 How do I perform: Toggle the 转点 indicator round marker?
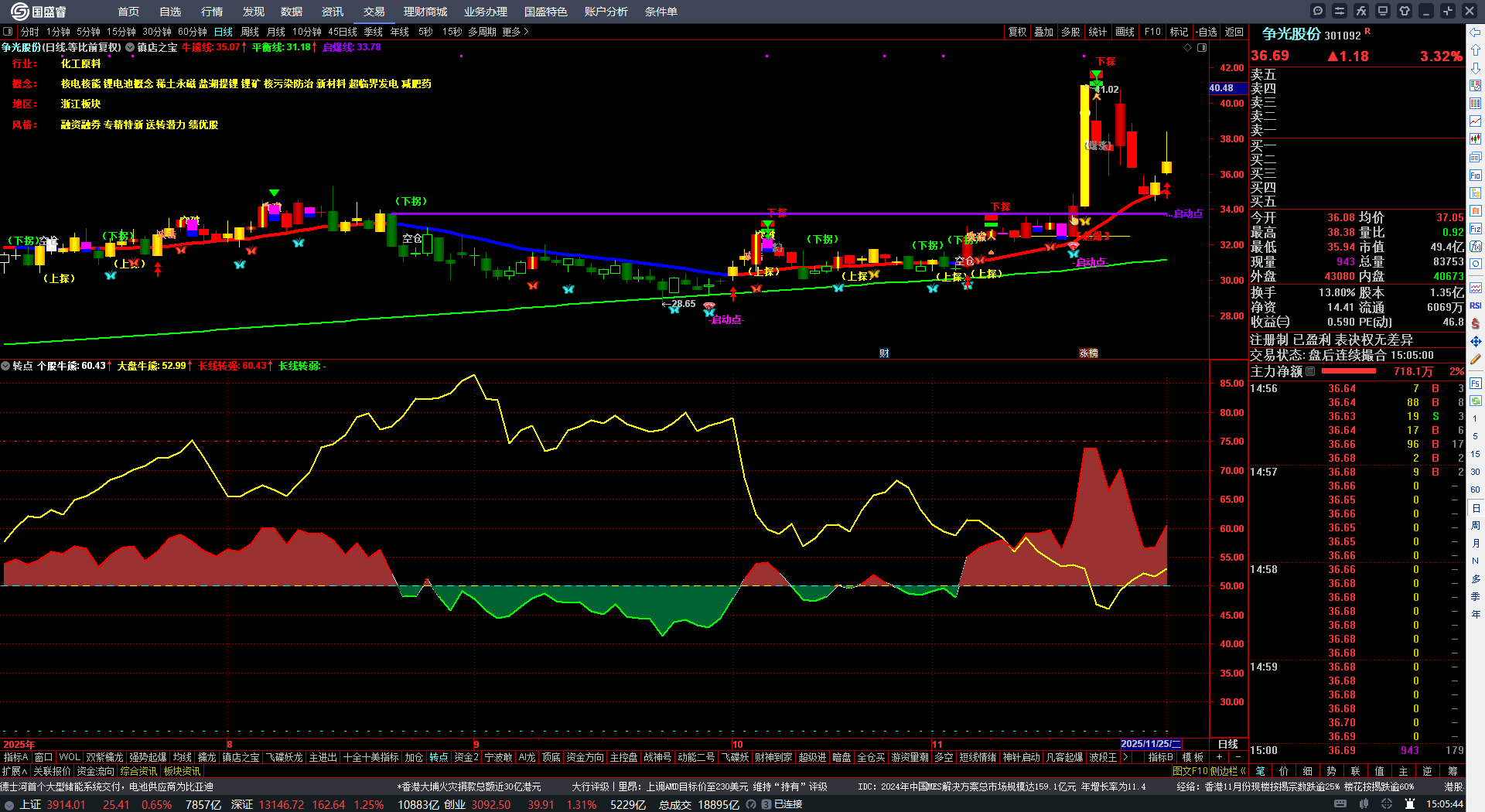point(5,366)
